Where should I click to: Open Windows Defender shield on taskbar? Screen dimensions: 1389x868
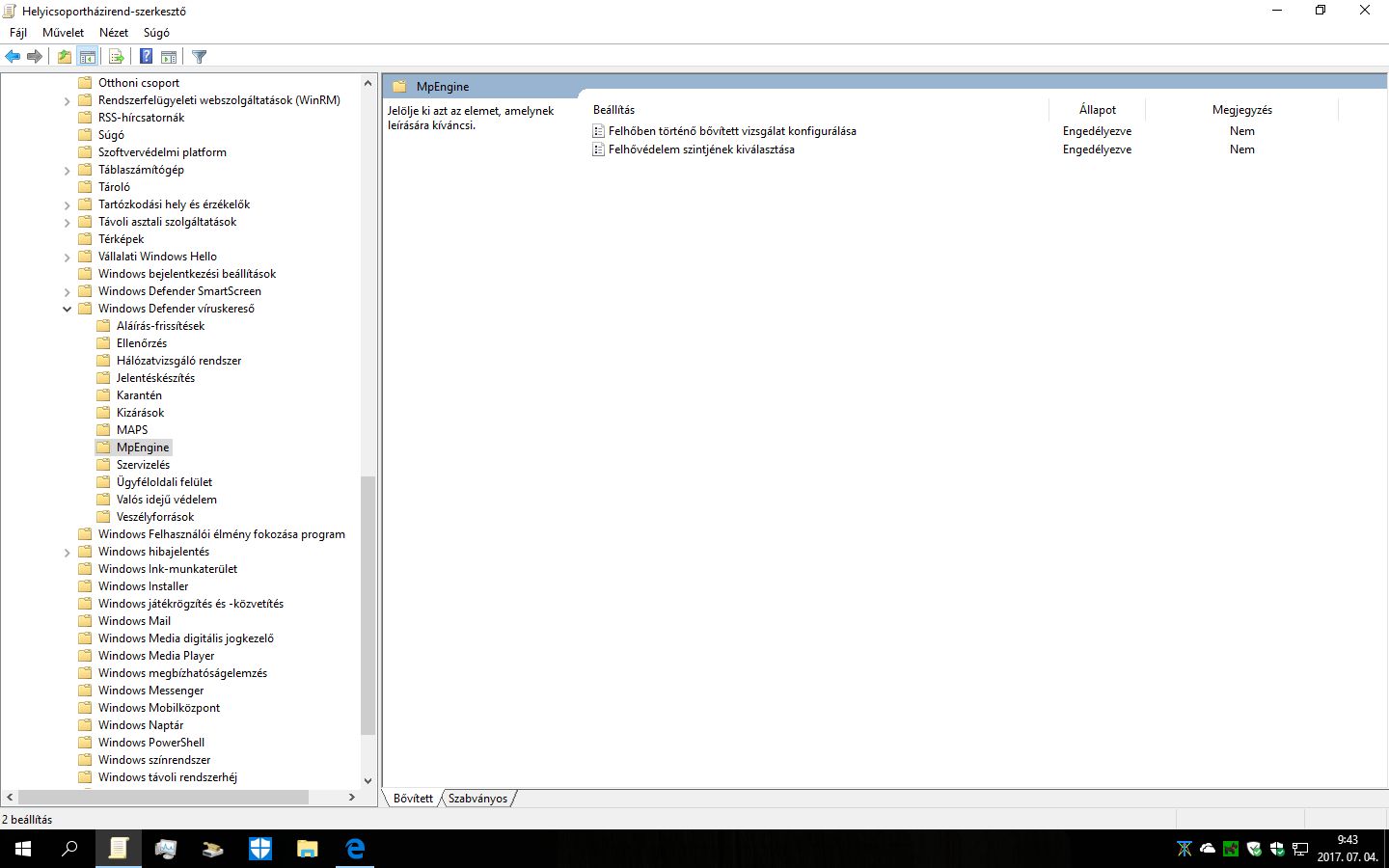(x=260, y=849)
